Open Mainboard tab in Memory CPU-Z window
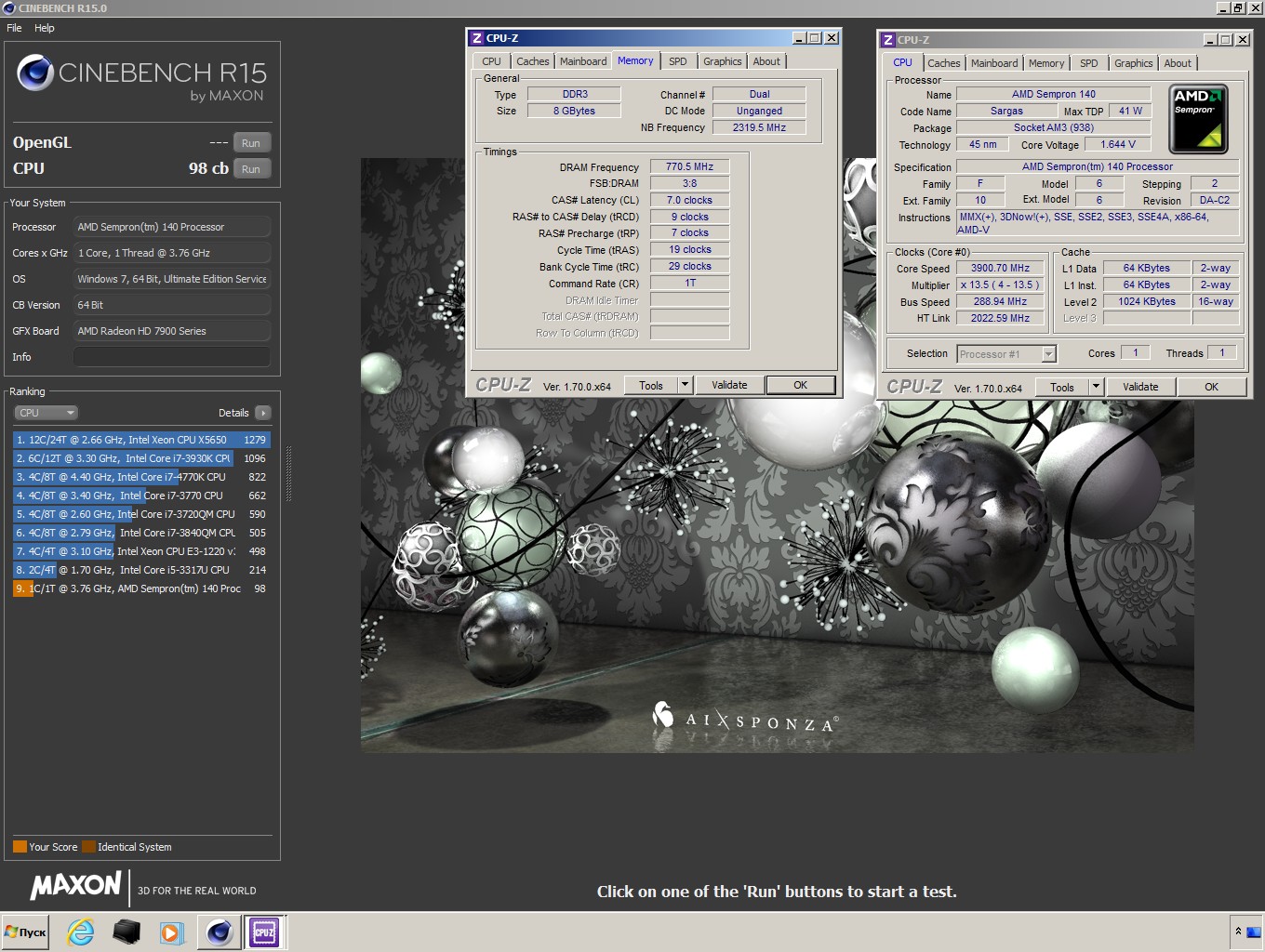The width and height of the screenshot is (1265, 952). click(583, 61)
